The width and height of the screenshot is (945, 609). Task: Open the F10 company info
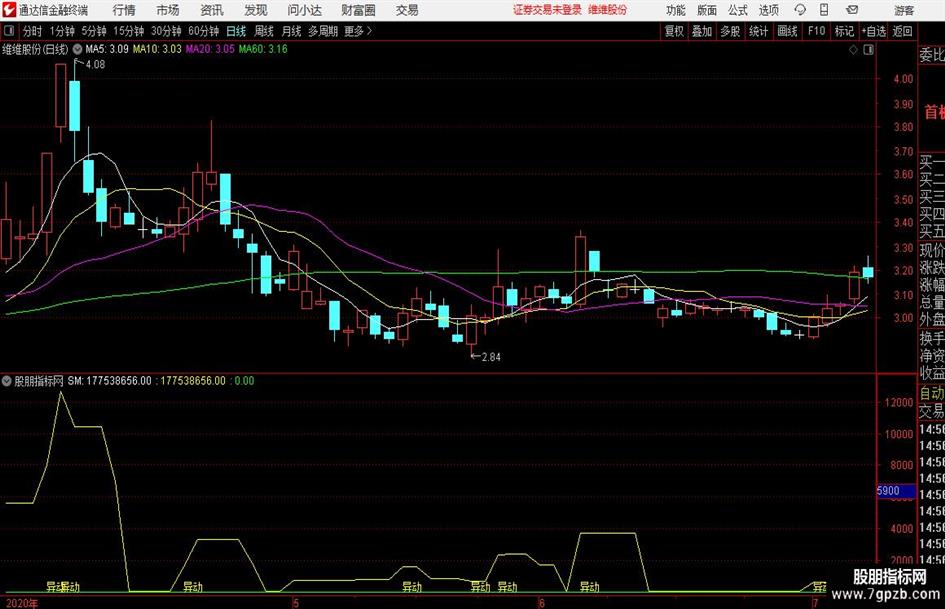[x=817, y=31]
